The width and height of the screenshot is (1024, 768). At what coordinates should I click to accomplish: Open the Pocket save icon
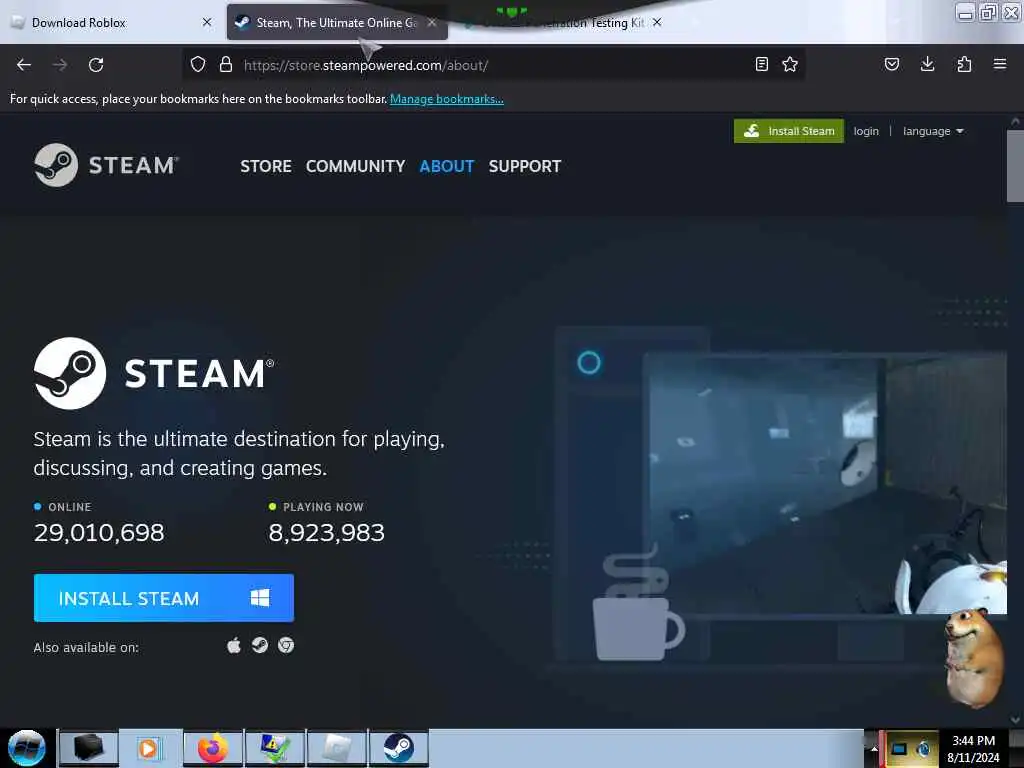[891, 64]
